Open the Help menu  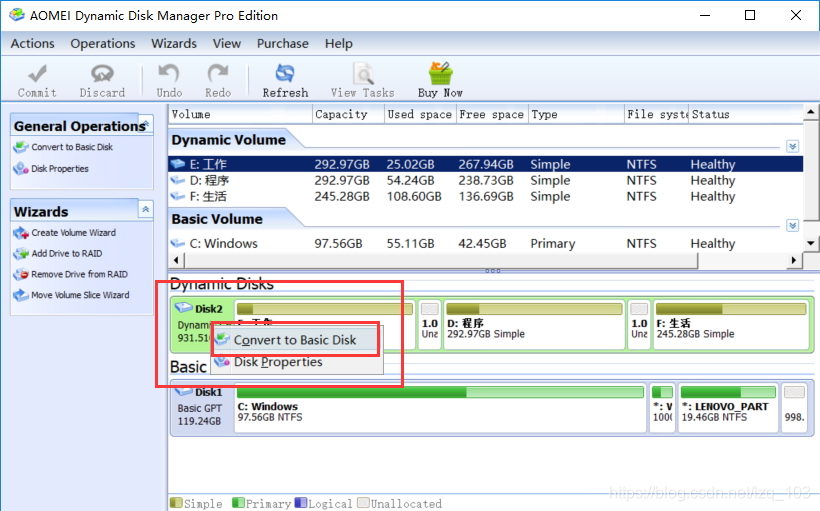[339, 43]
